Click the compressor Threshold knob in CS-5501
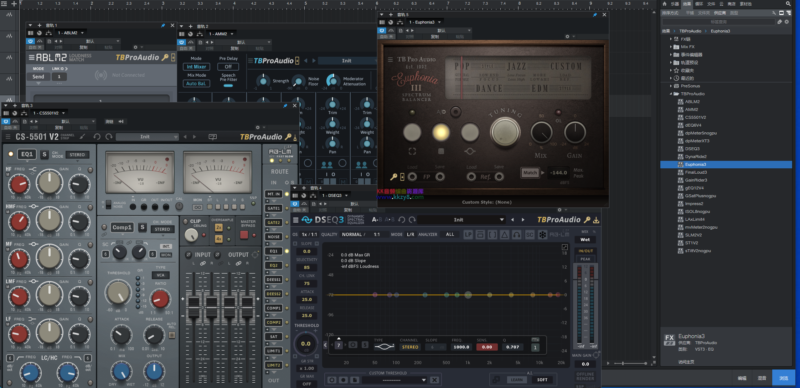Viewport: 800px width, 388px height. (x=118, y=293)
